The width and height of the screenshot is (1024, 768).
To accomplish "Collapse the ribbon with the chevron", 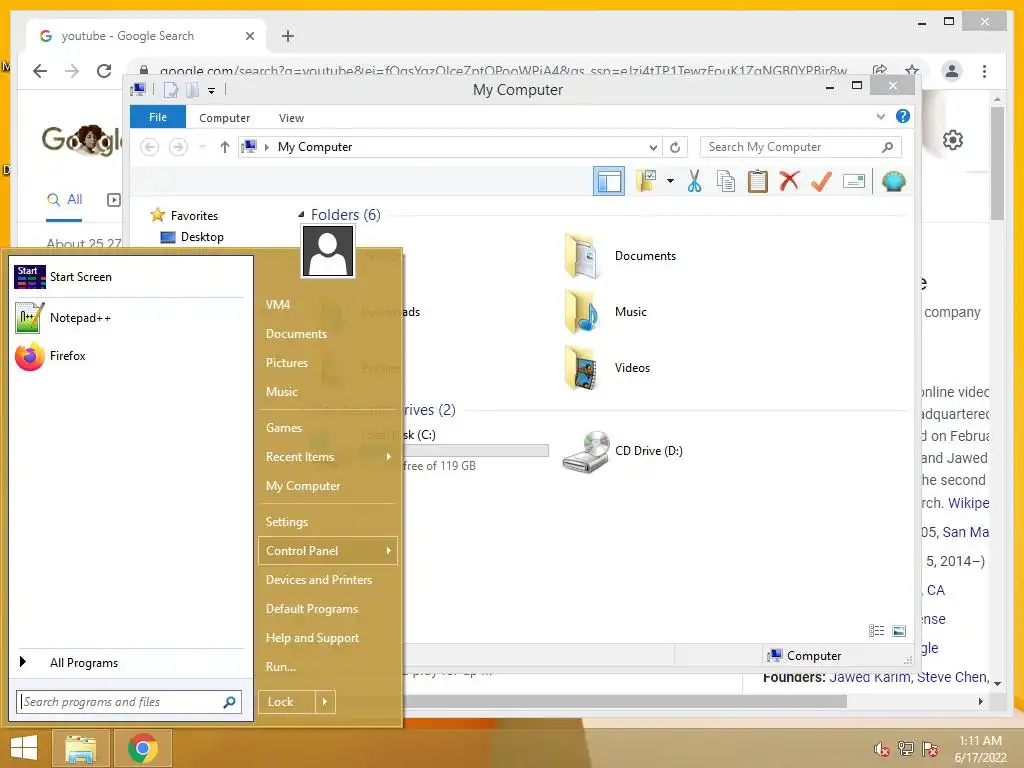I will [880, 117].
